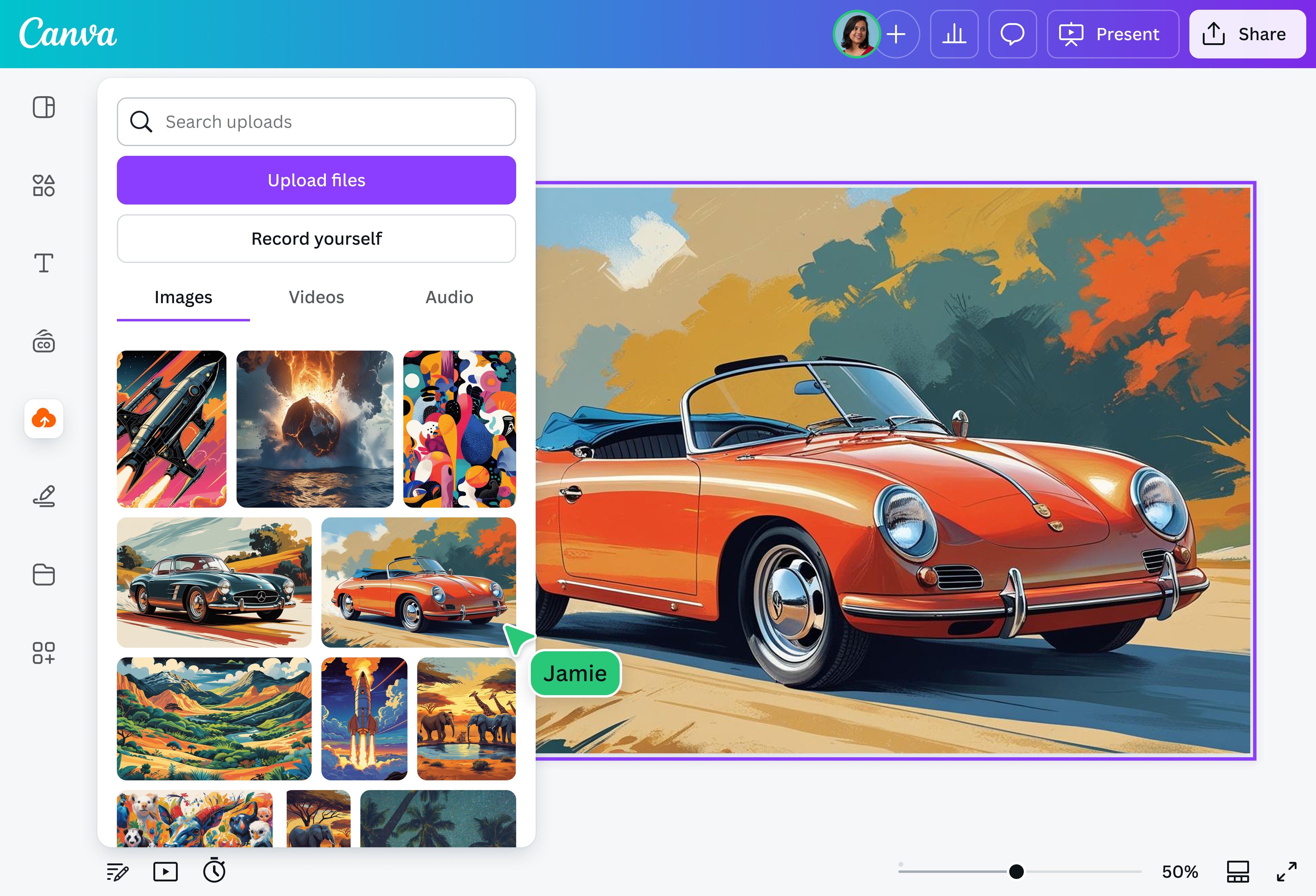Viewport: 1316px width, 896px height.
Task: Open the Brand panel in the sidebar
Action: coord(44,341)
